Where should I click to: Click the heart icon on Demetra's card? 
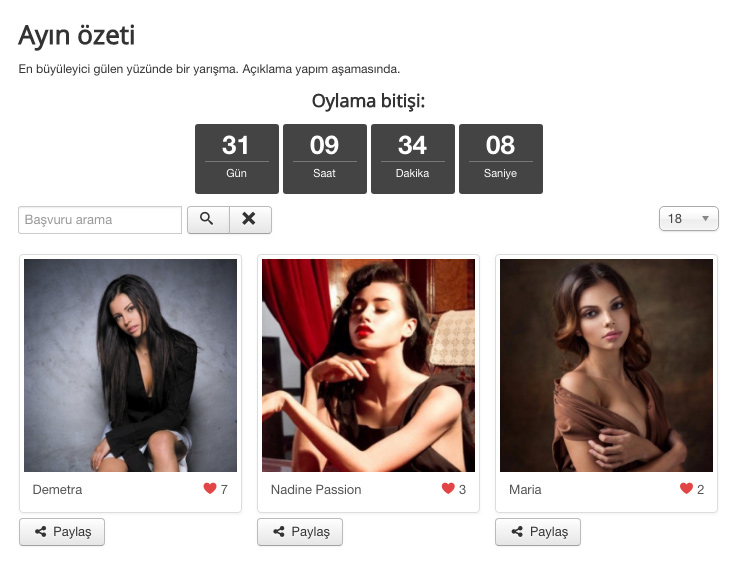(x=210, y=489)
